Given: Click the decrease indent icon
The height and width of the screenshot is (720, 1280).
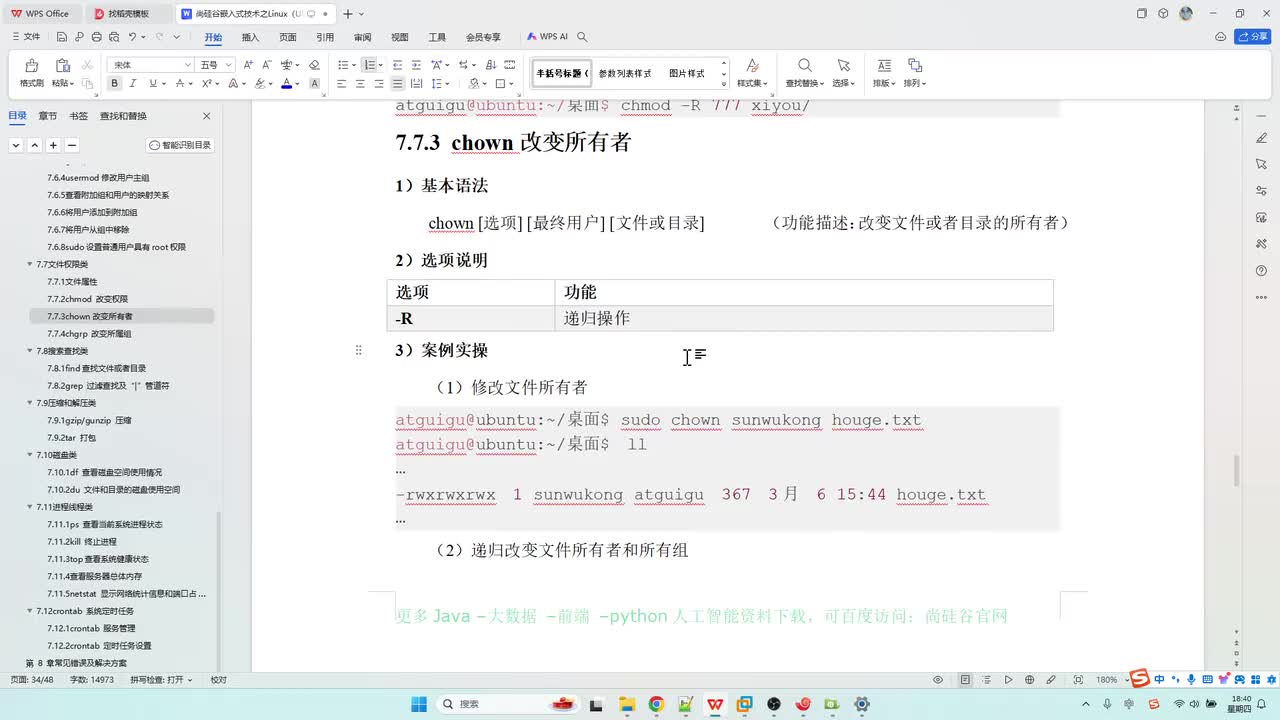Looking at the screenshot, I should tap(398, 65).
